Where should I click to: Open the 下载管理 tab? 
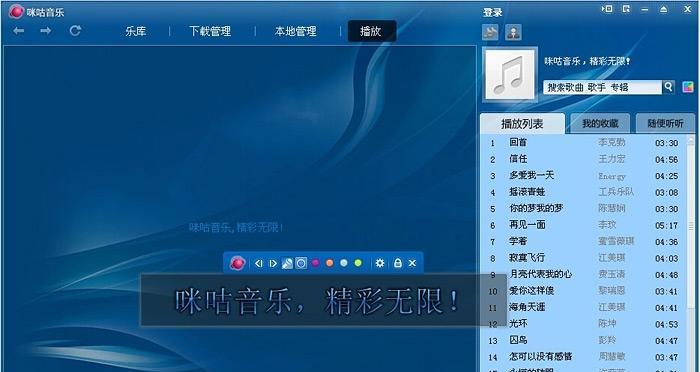tap(210, 31)
